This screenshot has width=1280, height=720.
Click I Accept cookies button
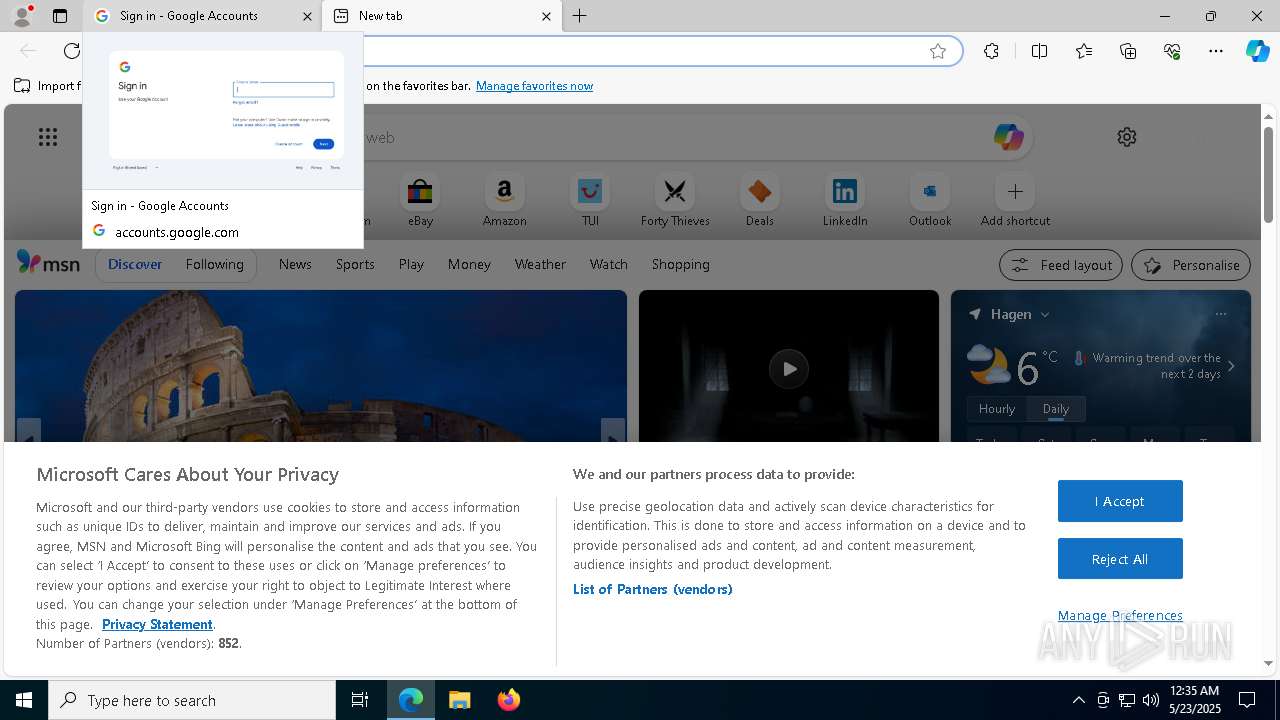pos(1120,501)
